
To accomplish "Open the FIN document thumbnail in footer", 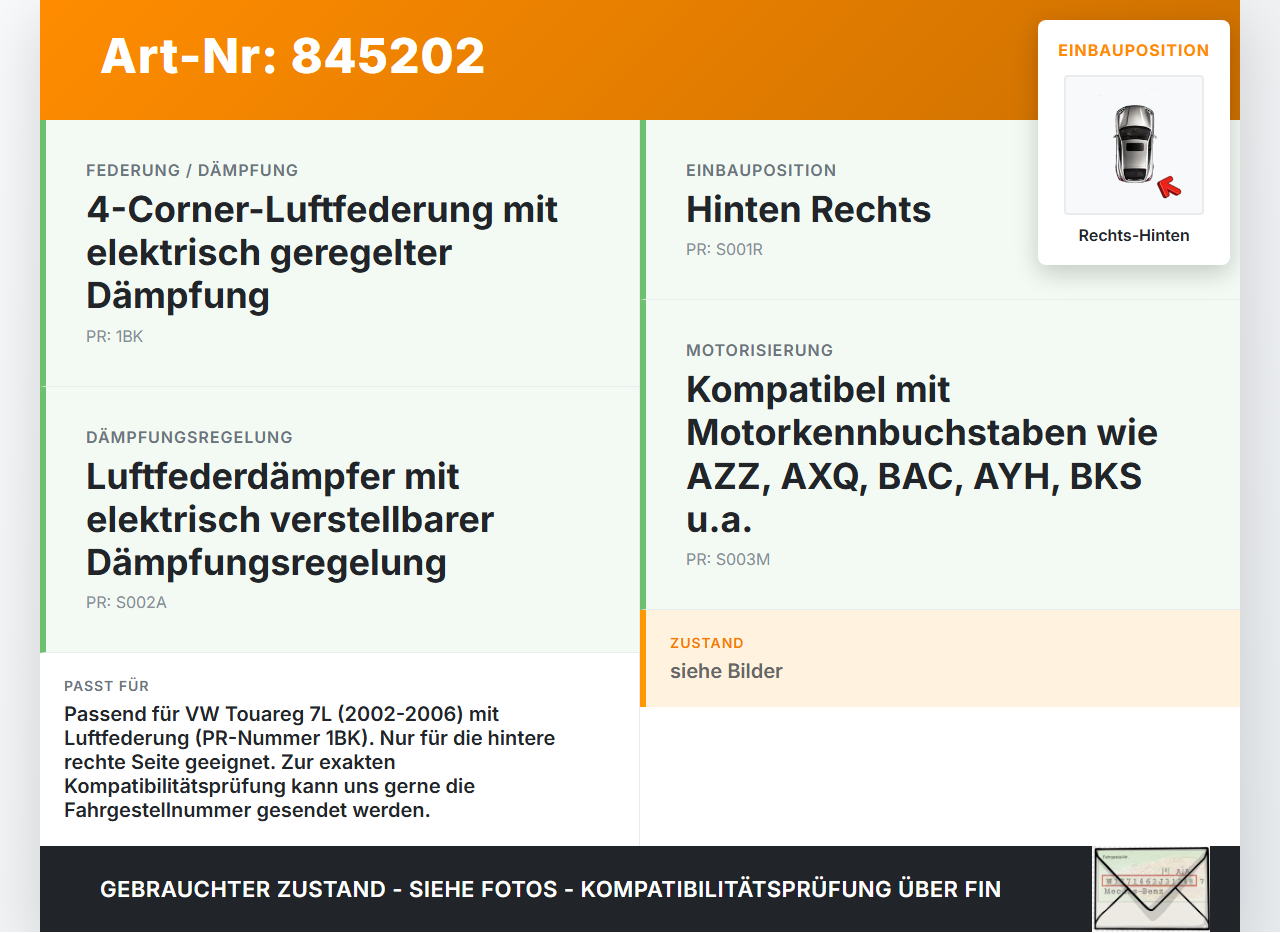I will pos(1151,888).
